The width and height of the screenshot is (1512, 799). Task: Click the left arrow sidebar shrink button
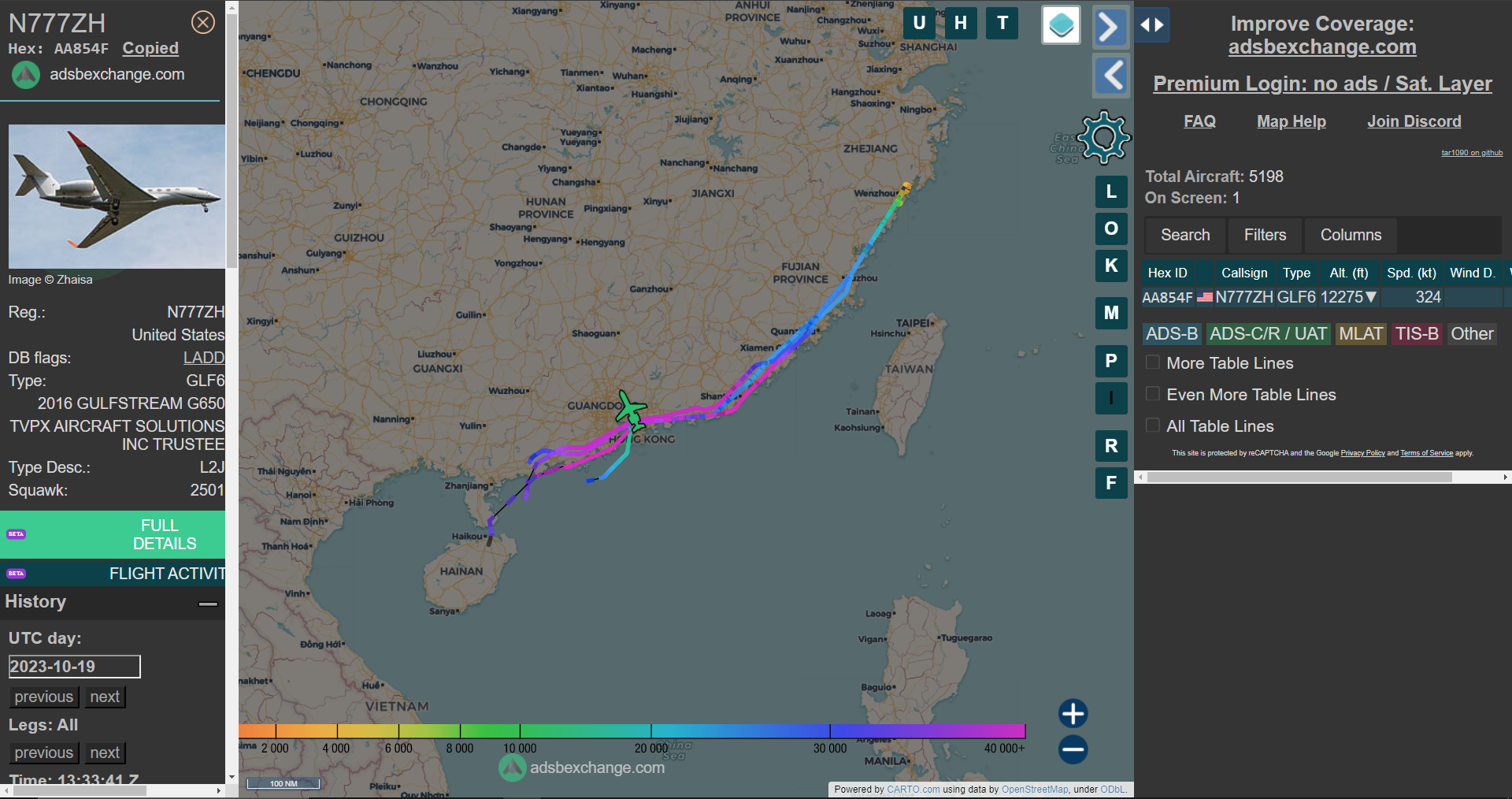pyautogui.click(x=1110, y=76)
